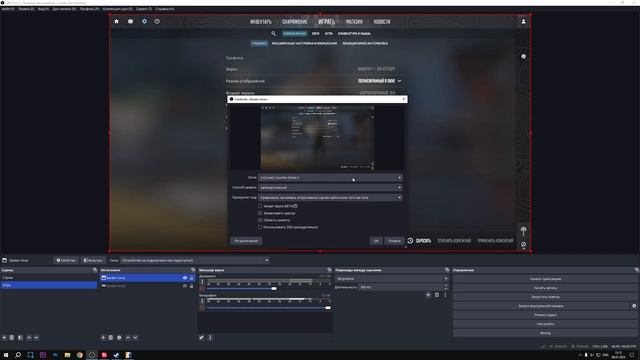
Task: Click help icon next to audio capture BETA
Action: tap(296, 206)
